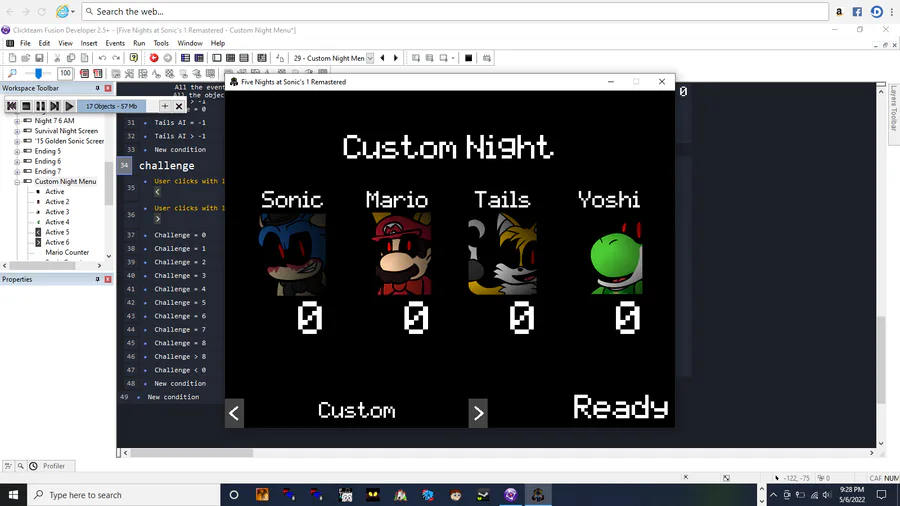Step to next frame in playback
The image size is (900, 506).
[x=55, y=106]
